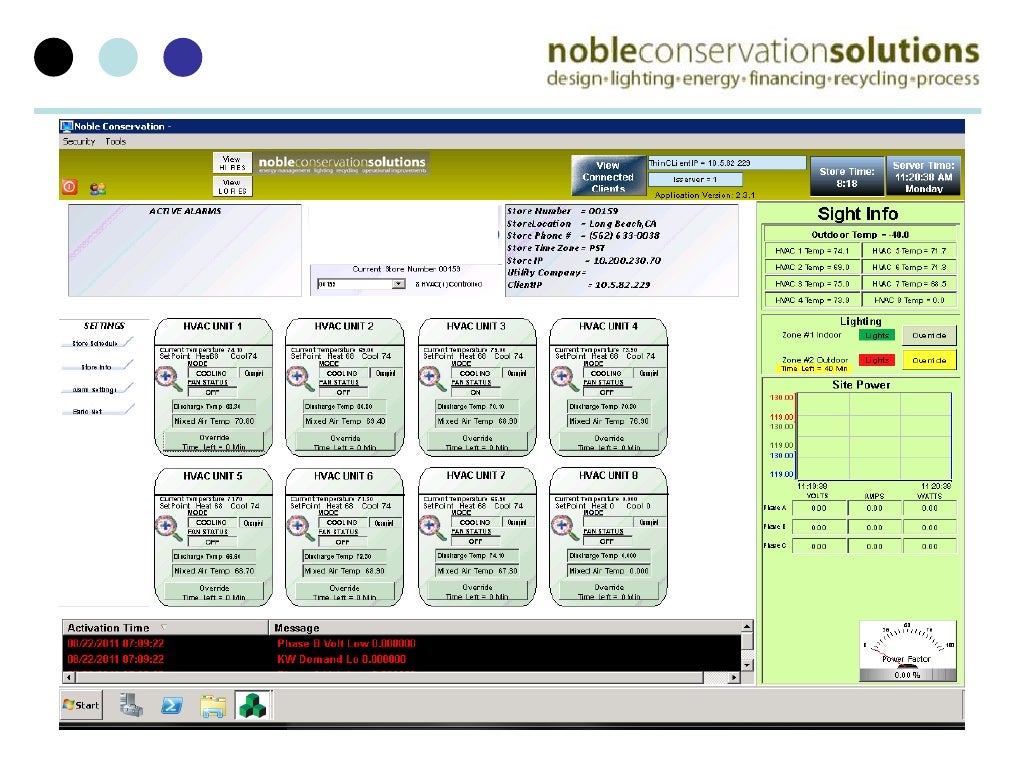Click the Message column header
This screenshot has height=768, width=1024.
504,628
